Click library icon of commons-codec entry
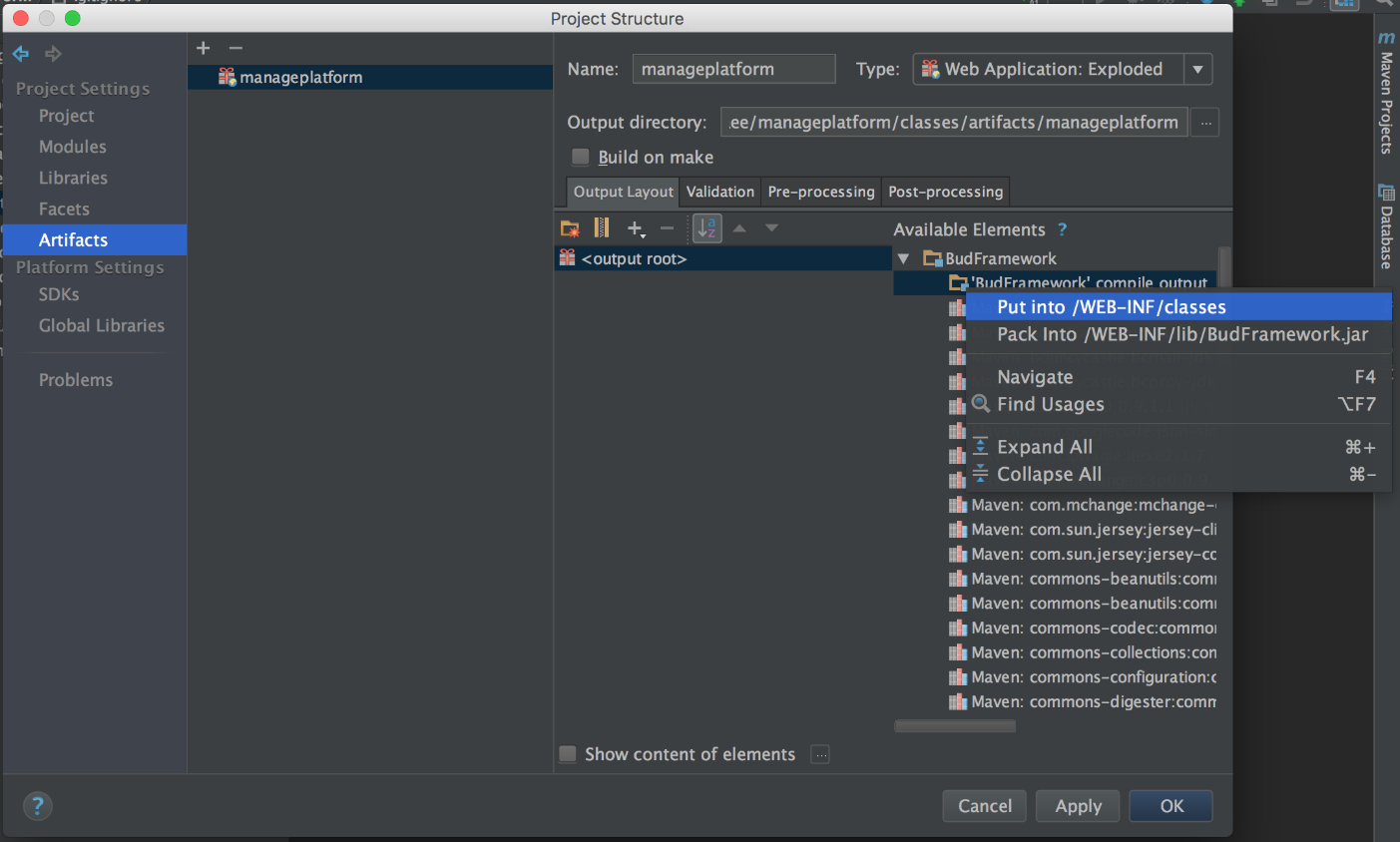This screenshot has width=1400, height=842. [958, 628]
